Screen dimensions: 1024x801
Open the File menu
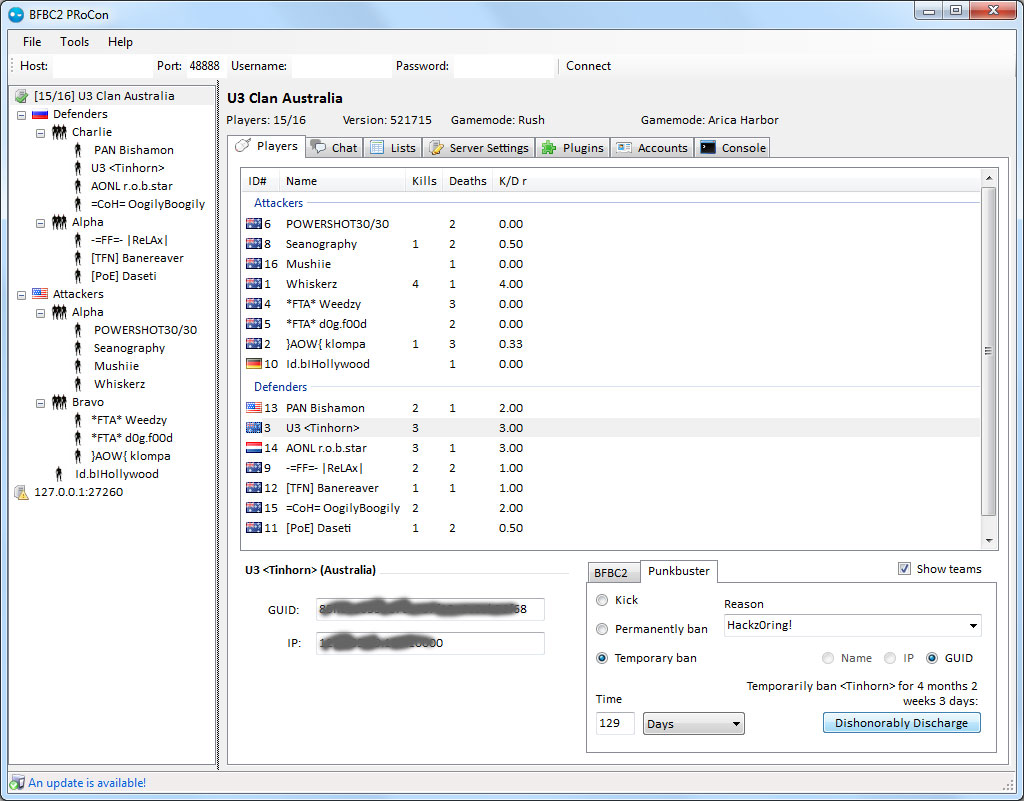pyautogui.click(x=31, y=42)
